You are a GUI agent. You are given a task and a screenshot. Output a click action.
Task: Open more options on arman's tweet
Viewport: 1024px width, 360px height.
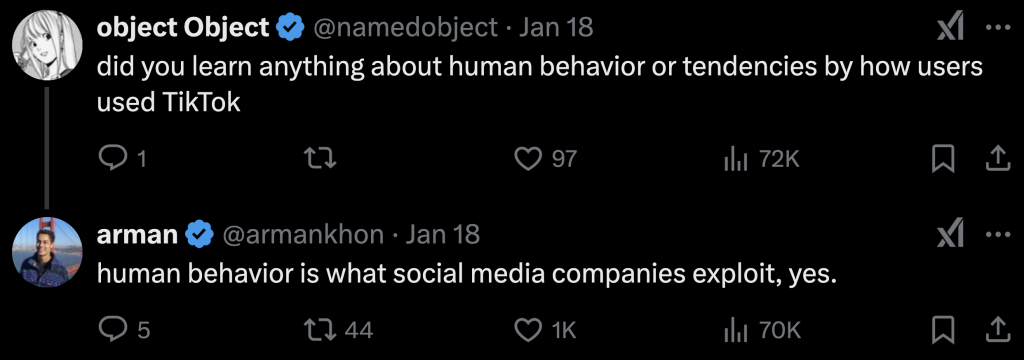click(x=997, y=235)
